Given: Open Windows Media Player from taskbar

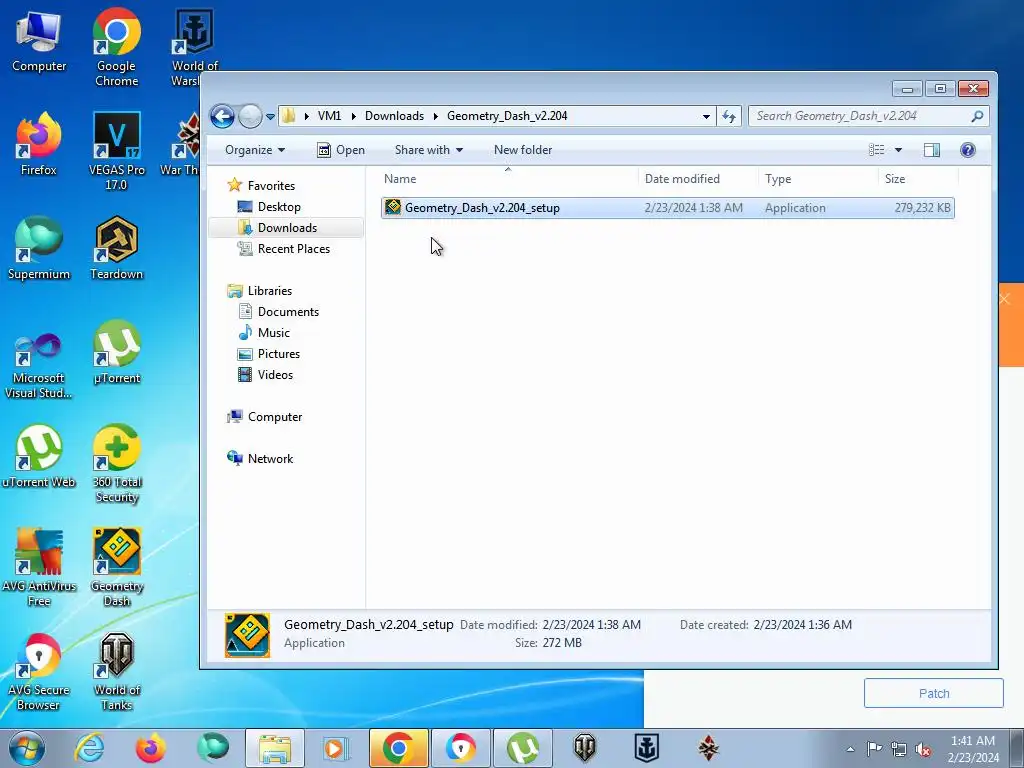Looking at the screenshot, I should click(x=336, y=748).
